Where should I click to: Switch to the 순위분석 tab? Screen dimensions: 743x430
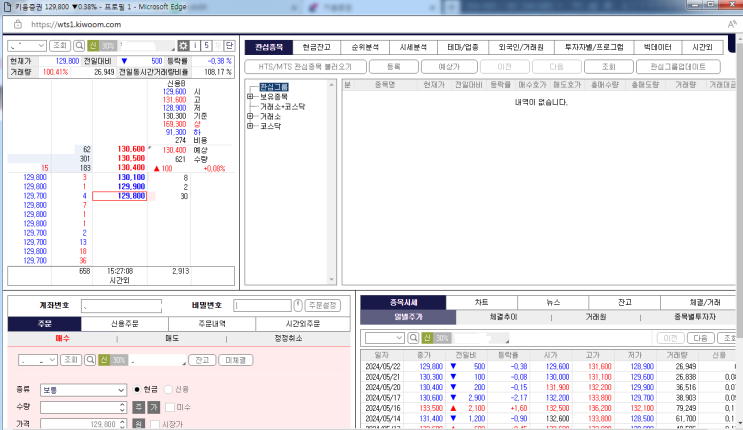pyautogui.click(x=365, y=47)
